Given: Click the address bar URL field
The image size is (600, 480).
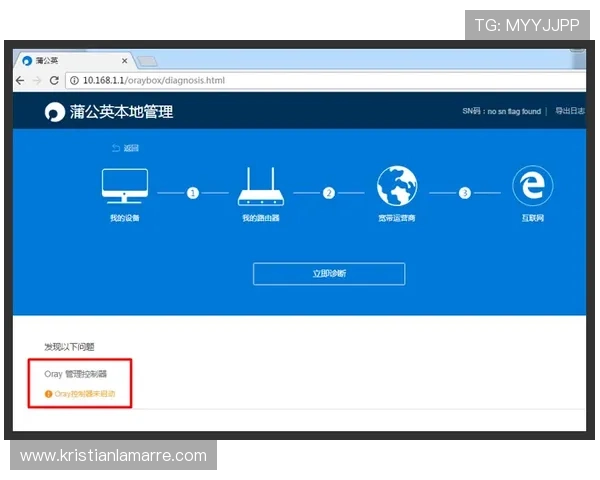Looking at the screenshot, I should pos(325,80).
